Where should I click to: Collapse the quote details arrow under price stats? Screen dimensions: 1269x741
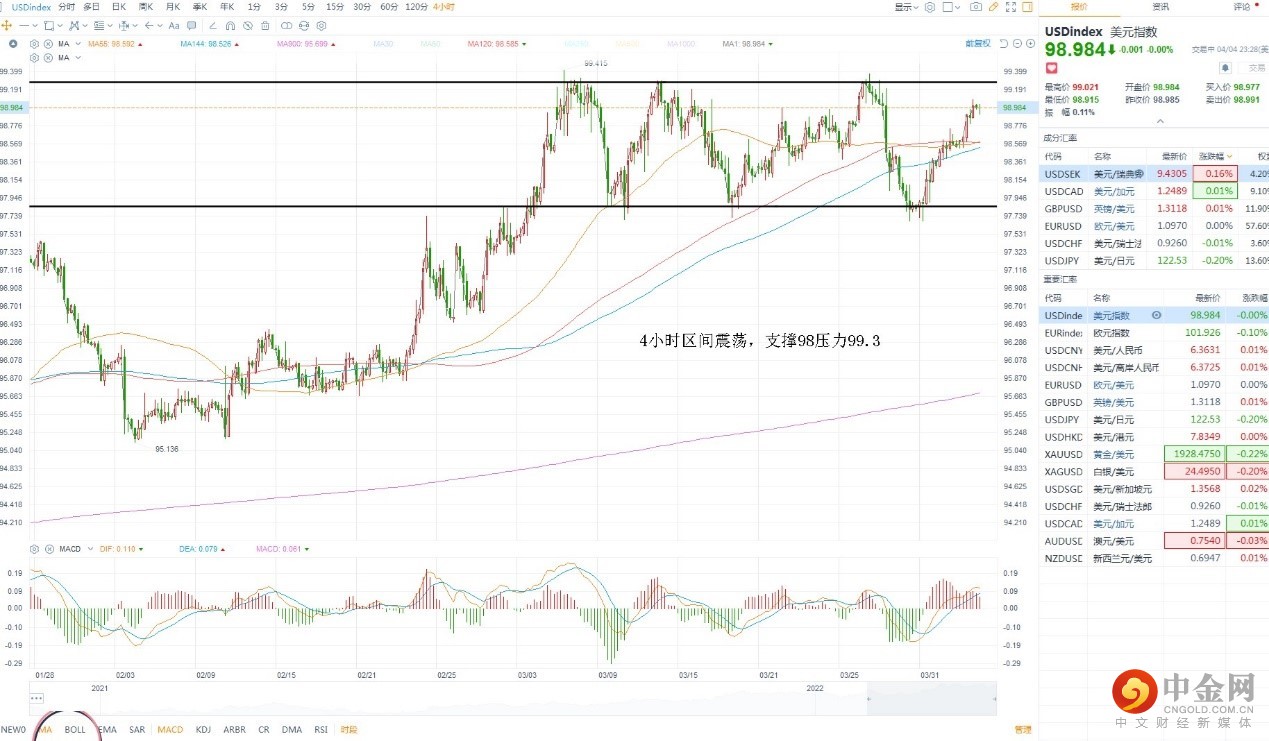coord(1160,122)
